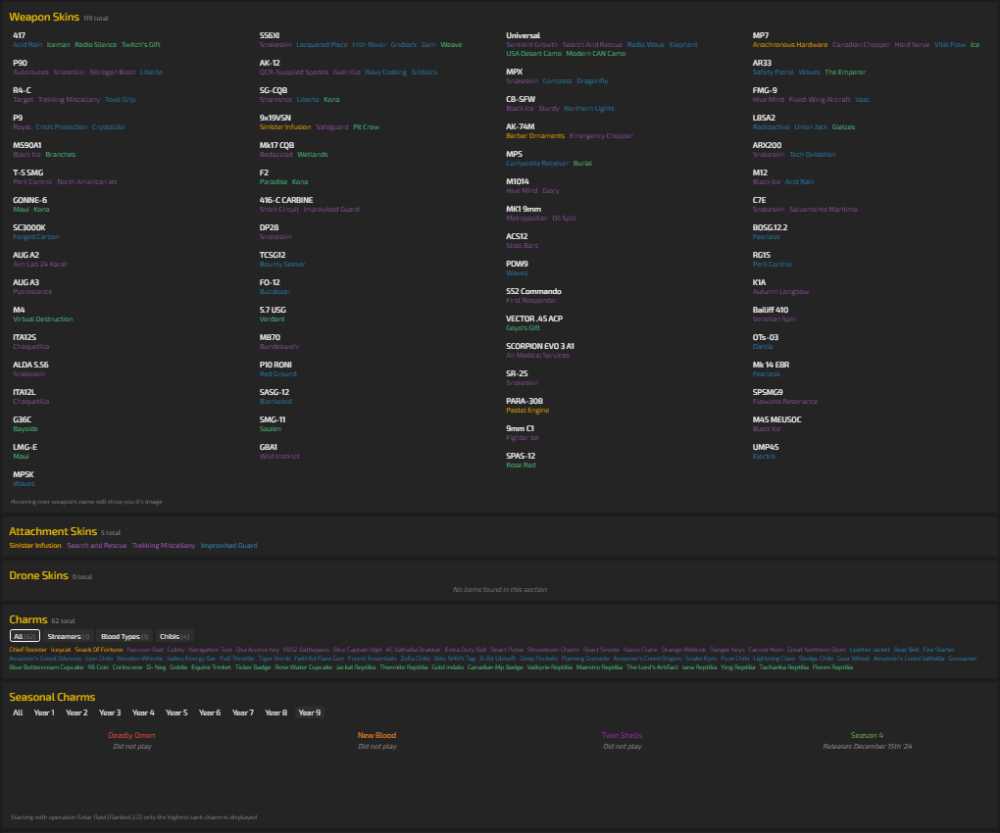The image size is (1000, 833).
Task: Open the Weave skin under 556XI
Action: pos(451,45)
